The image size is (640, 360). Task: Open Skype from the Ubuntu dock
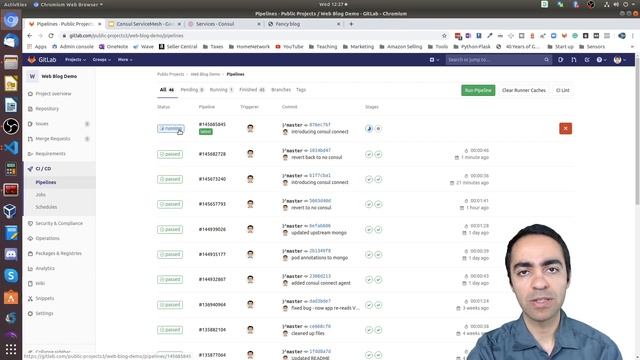click(11, 276)
